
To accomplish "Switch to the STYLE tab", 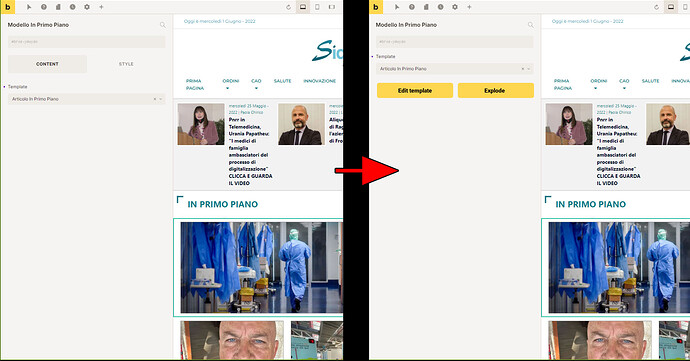I will pyautogui.click(x=126, y=64).
